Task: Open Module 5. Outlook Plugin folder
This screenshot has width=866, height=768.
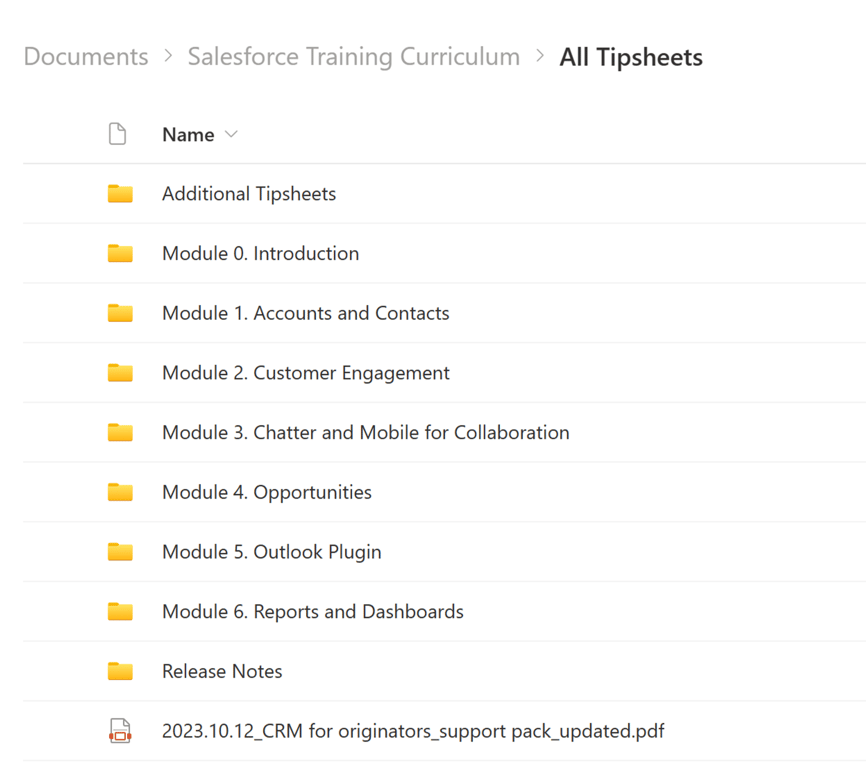Action: (x=272, y=552)
